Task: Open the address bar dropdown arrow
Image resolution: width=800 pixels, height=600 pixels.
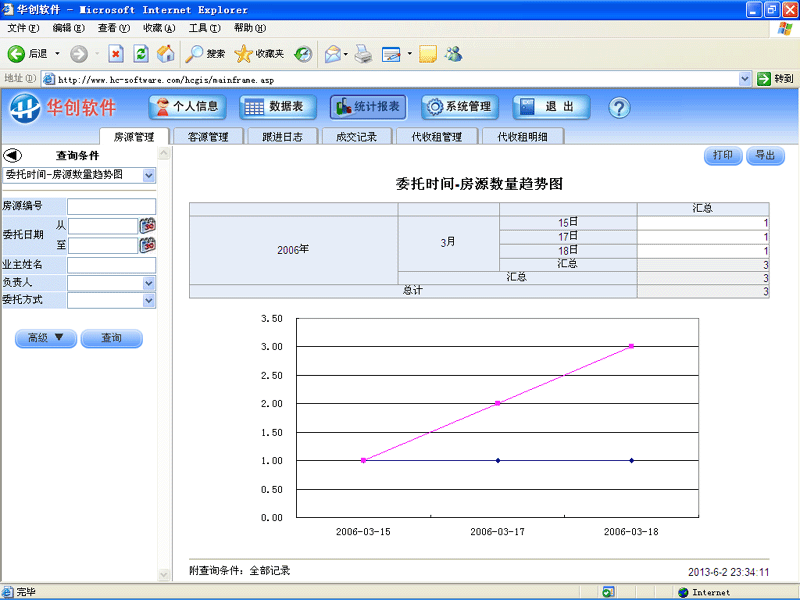Action: pyautogui.click(x=744, y=79)
